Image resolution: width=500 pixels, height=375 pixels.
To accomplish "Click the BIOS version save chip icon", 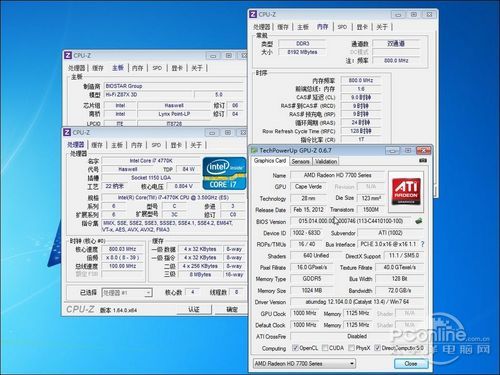I will click(419, 221).
